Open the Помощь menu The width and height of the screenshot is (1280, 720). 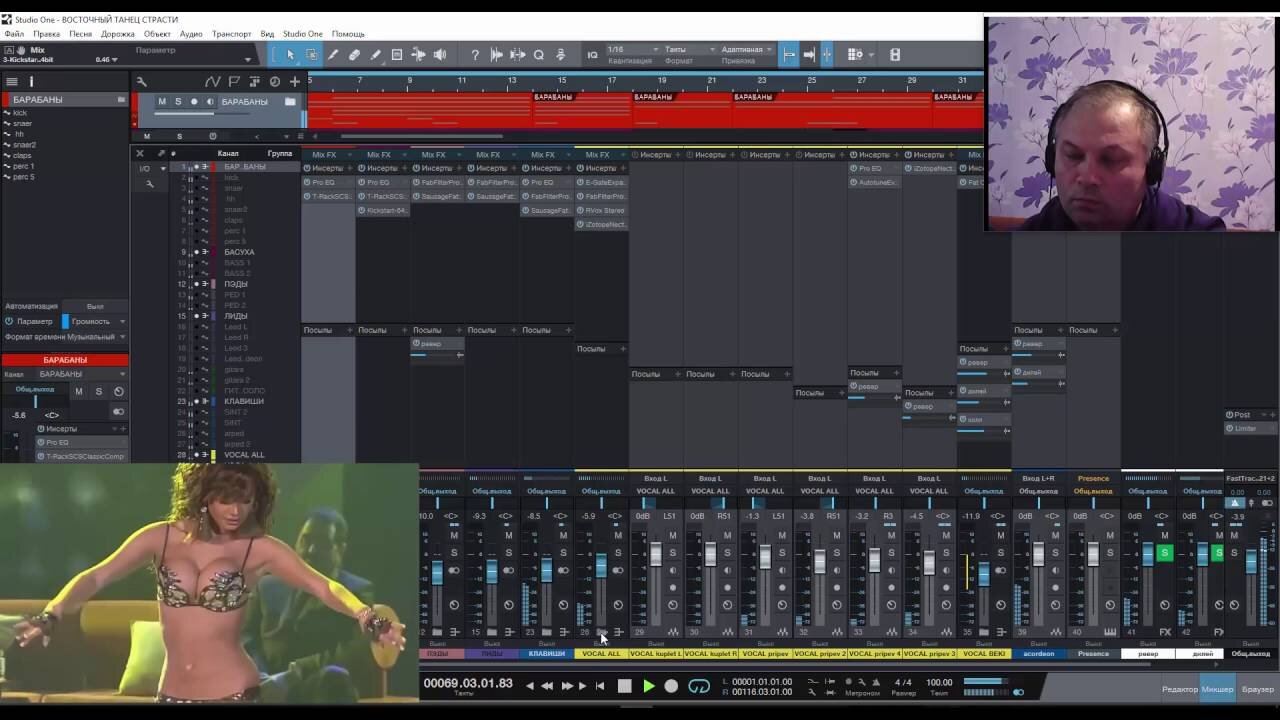click(x=348, y=34)
